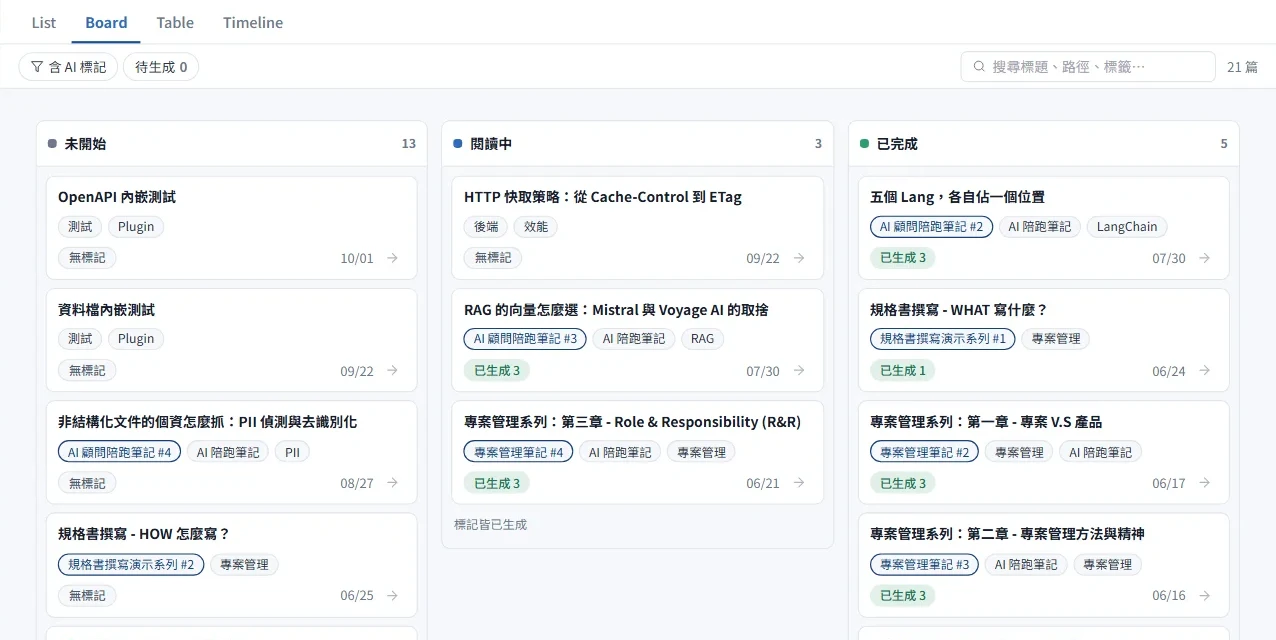The image size is (1276, 640).
Task: Click 無標記 badge on HTTP 快取策略 card
Action: click(x=493, y=258)
